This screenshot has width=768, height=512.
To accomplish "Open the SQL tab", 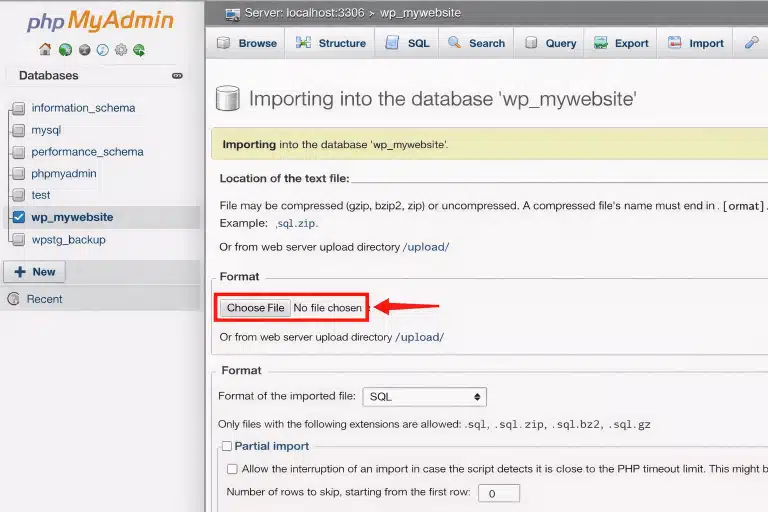I will click(407, 43).
